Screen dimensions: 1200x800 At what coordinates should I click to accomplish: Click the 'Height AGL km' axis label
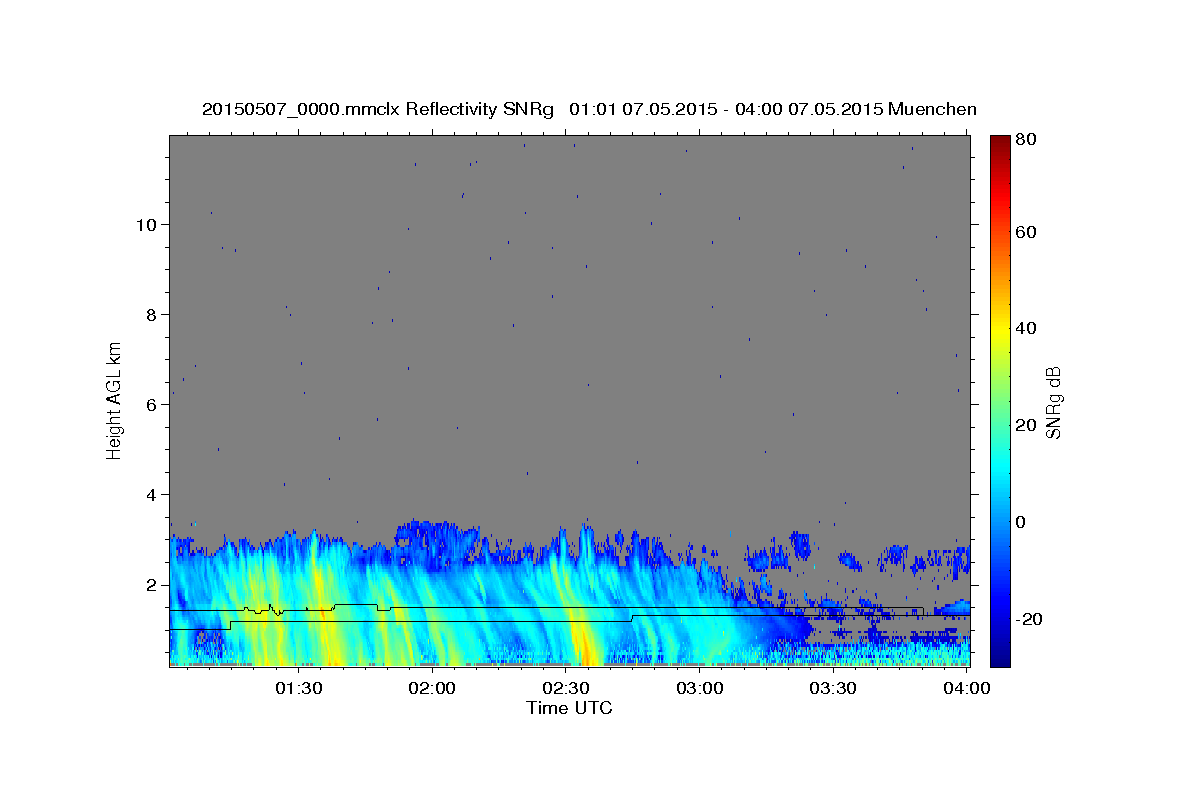click(x=115, y=399)
